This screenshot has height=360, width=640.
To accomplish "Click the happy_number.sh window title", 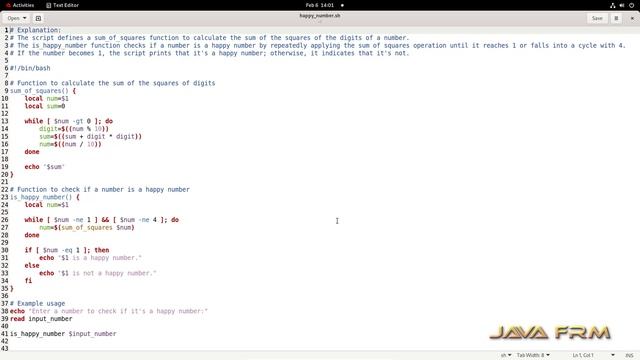I will [x=320, y=16].
